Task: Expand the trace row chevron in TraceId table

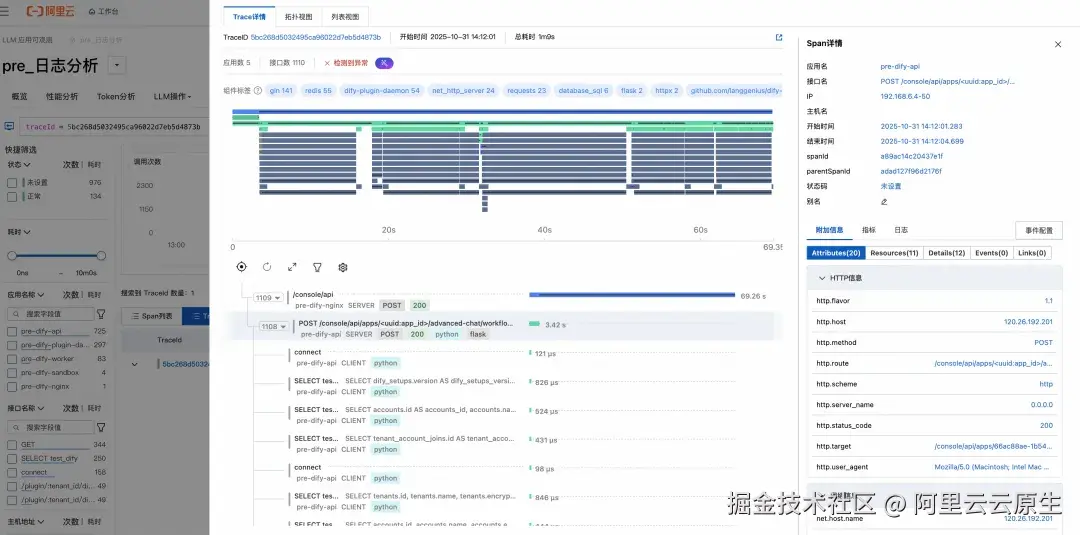Action: [x=134, y=364]
